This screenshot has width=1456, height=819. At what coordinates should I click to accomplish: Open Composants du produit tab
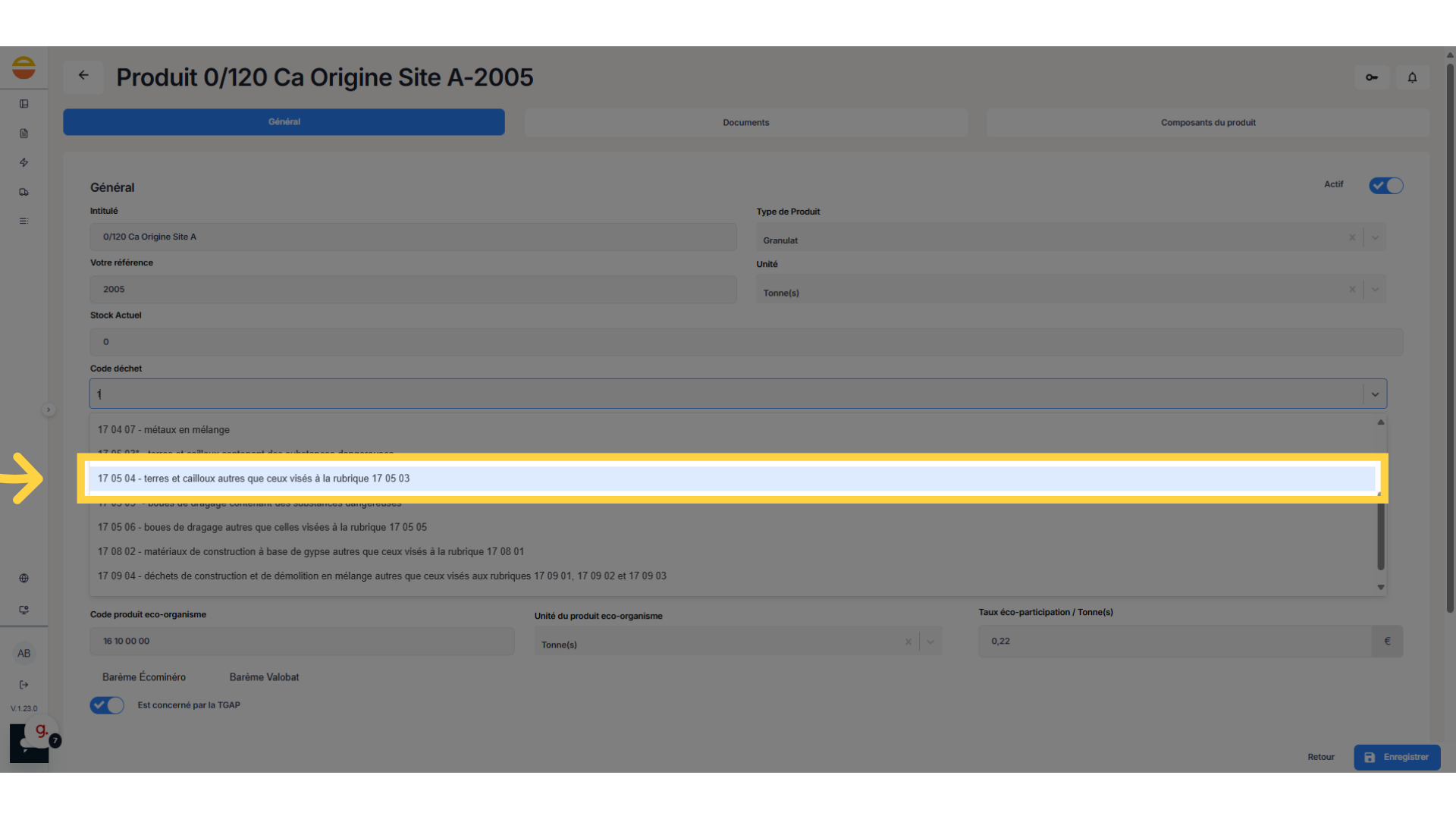[x=1208, y=122]
